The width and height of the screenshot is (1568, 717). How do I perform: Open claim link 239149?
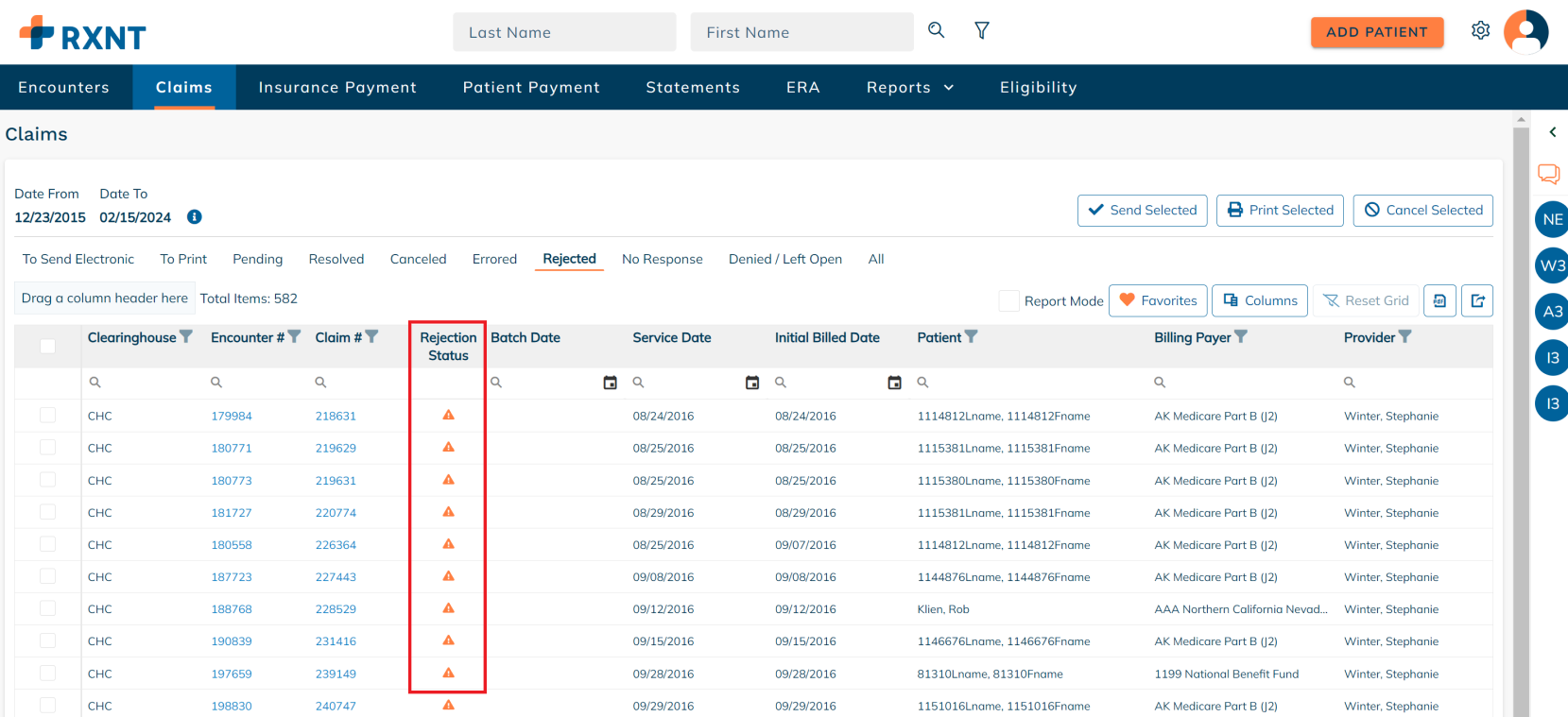336,674
